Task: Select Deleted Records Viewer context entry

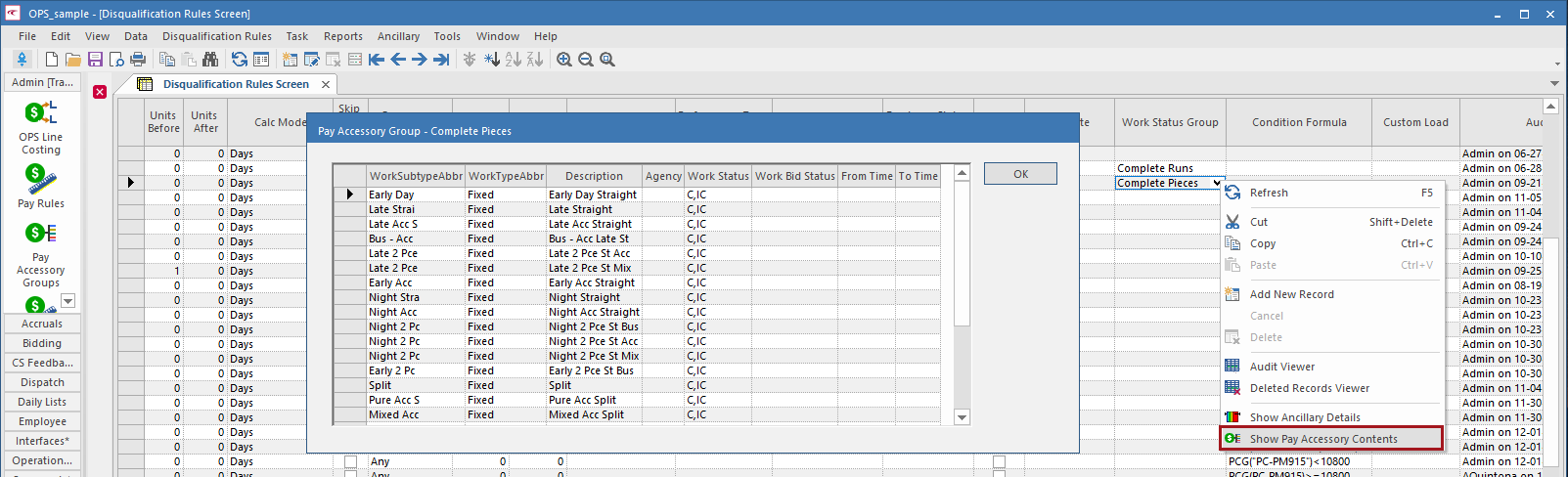Action: click(1331, 388)
